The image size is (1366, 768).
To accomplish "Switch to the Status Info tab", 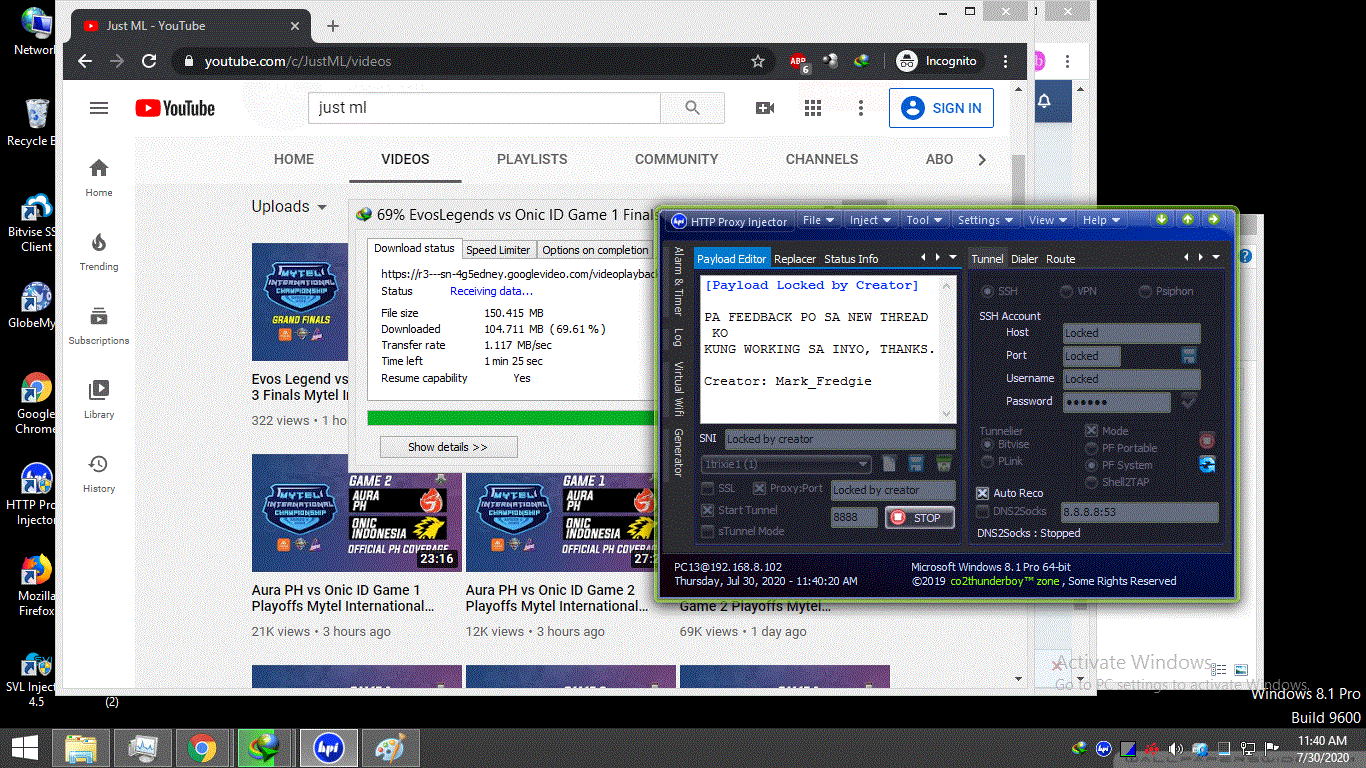I will pyautogui.click(x=851, y=259).
